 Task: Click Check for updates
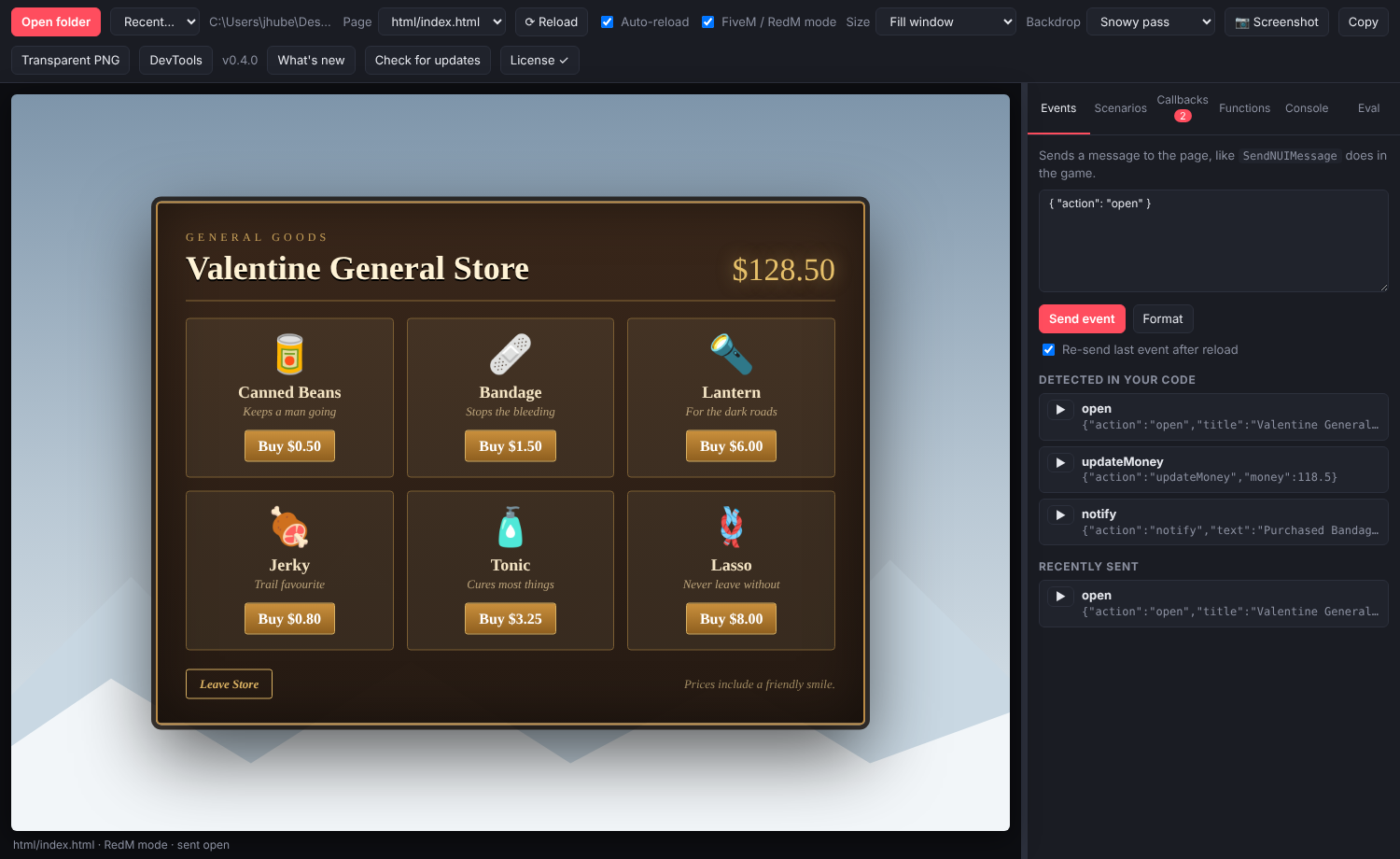427,60
